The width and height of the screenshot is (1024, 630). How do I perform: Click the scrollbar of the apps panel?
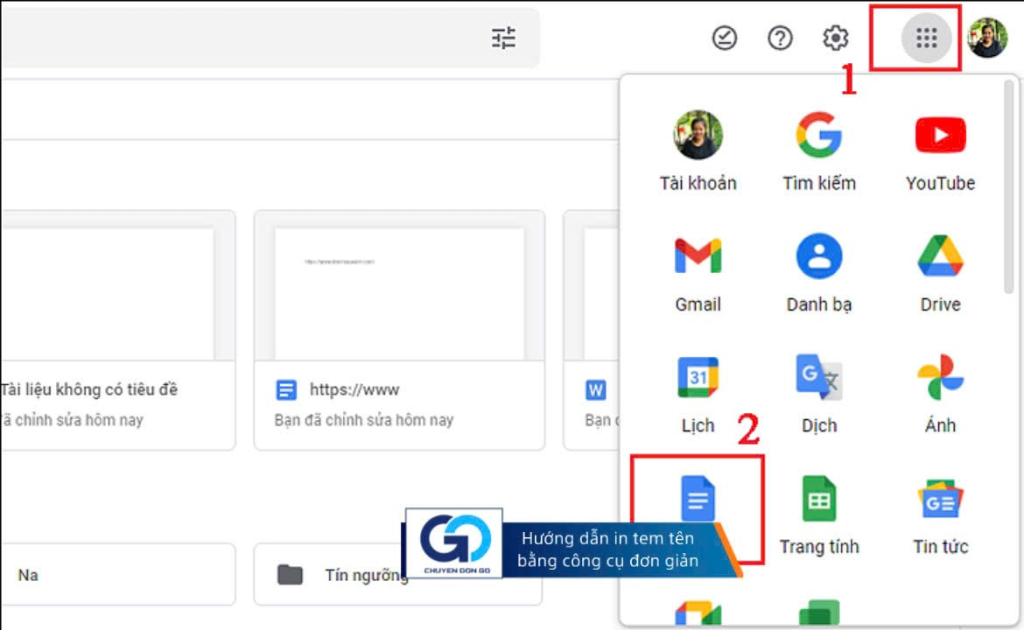tap(1008, 187)
